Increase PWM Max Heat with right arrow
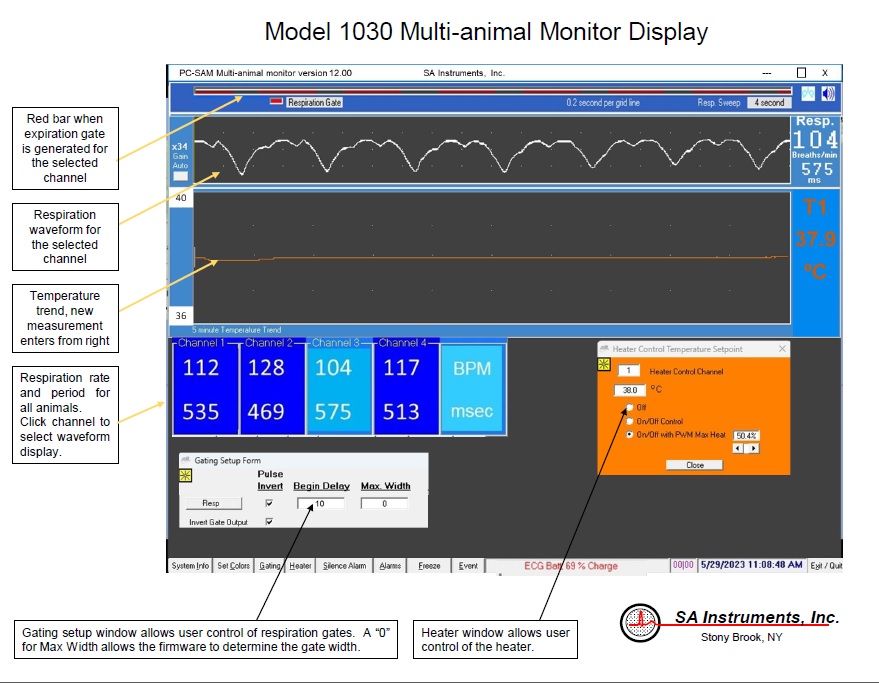879x683 pixels. [x=753, y=448]
